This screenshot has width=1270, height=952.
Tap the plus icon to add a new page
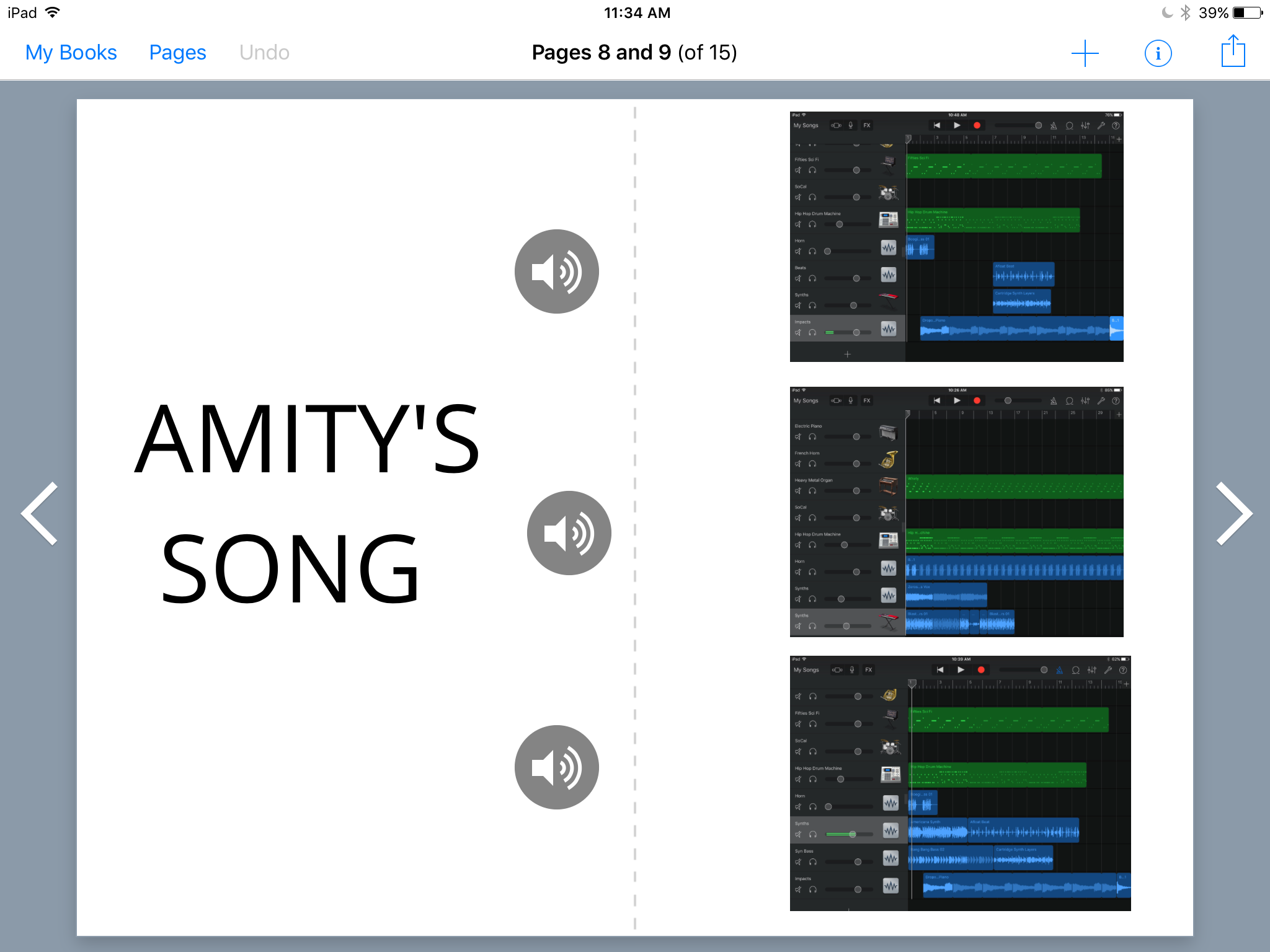pyautogui.click(x=1085, y=53)
